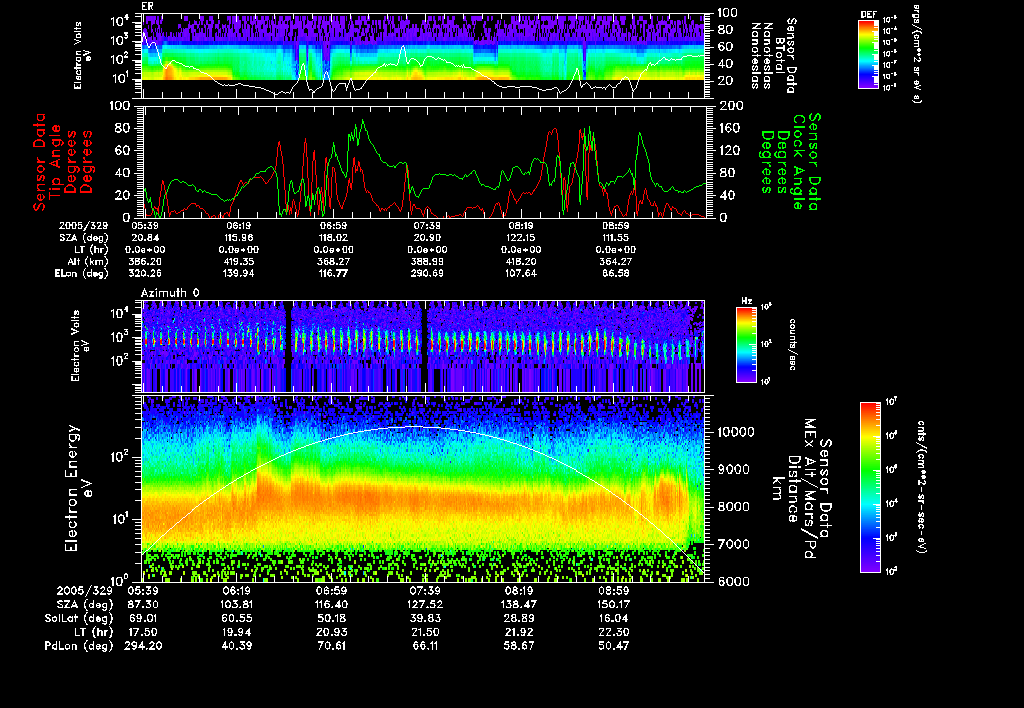Click the BTotal Nanoteslas axis label
Viewport: 1024px width, 708px height.
click(x=774, y=56)
